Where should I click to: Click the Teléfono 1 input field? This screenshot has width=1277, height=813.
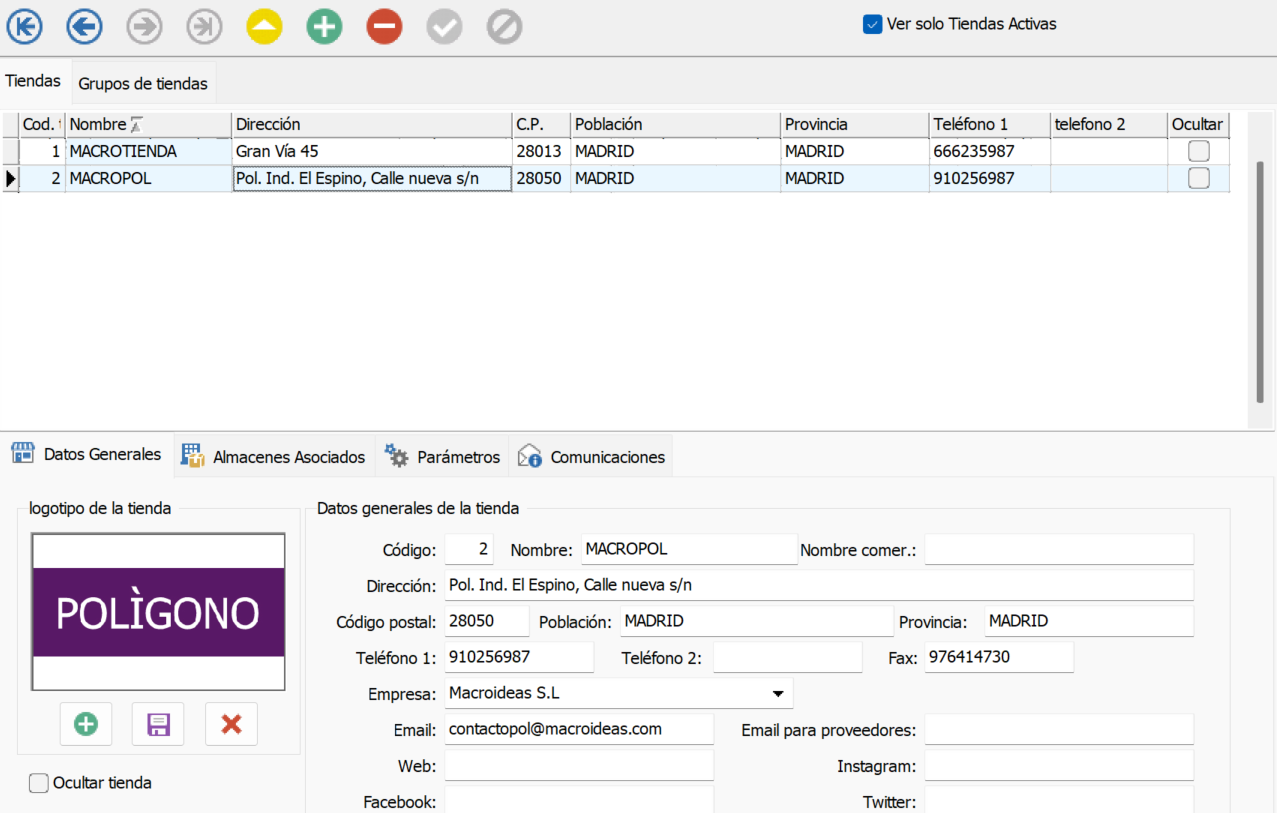coord(519,657)
